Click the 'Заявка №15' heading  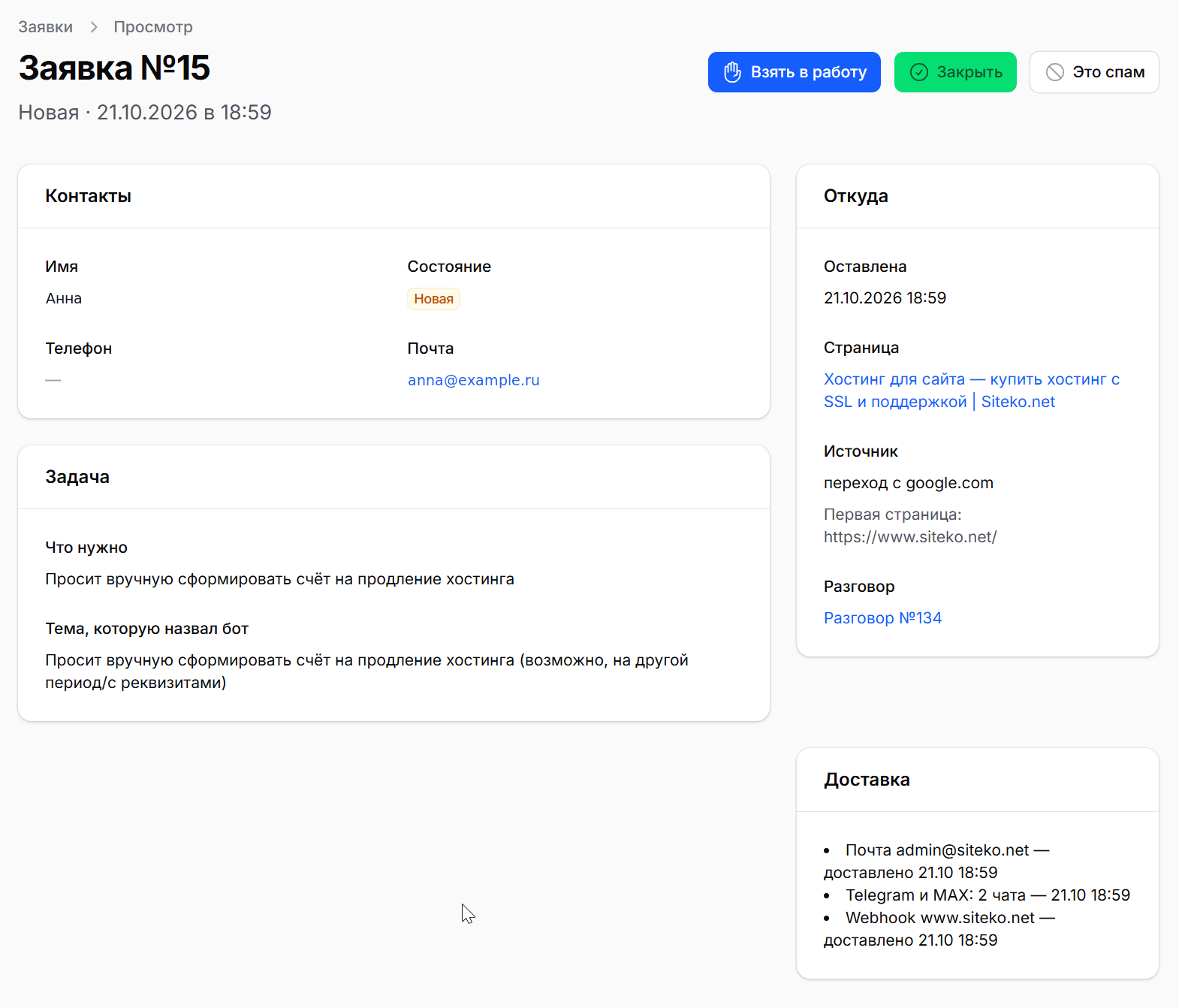click(x=114, y=68)
